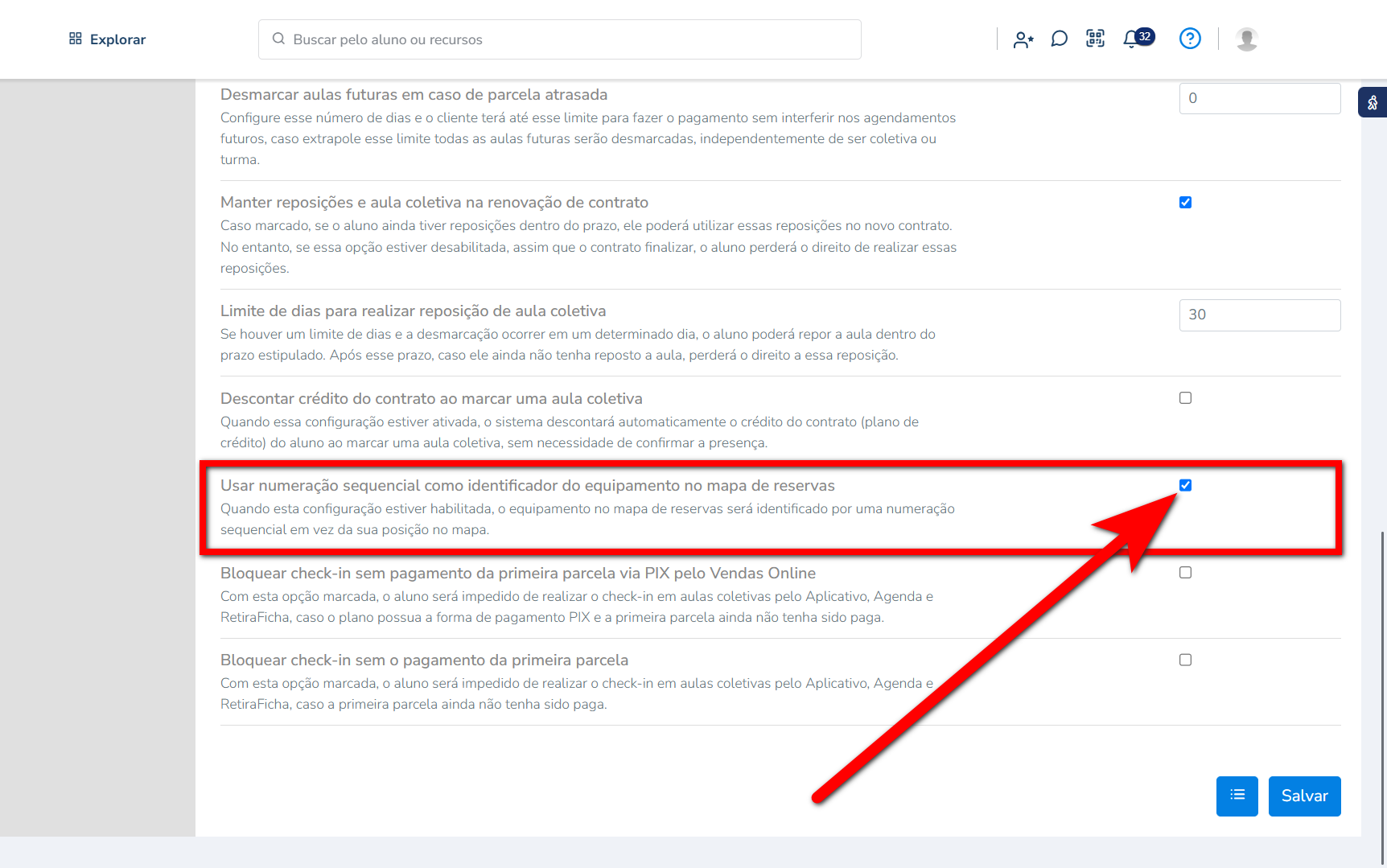
Task: Check Bloquear check-in via PIX checkbox
Action: coord(1185,573)
